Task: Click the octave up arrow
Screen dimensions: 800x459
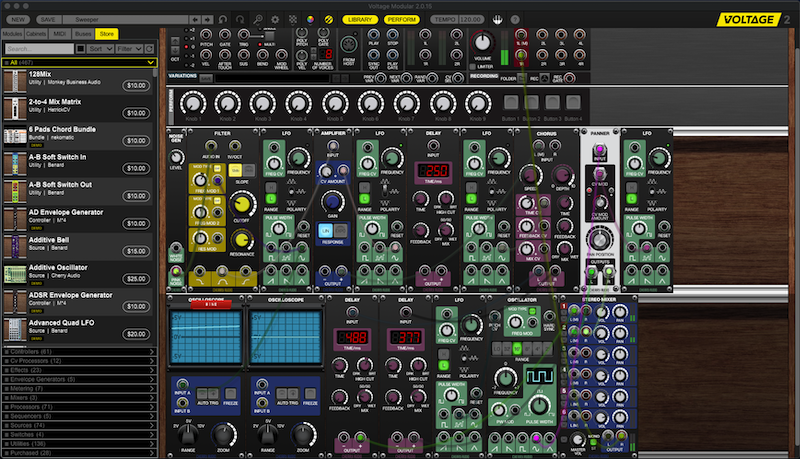Action: click(x=175, y=41)
